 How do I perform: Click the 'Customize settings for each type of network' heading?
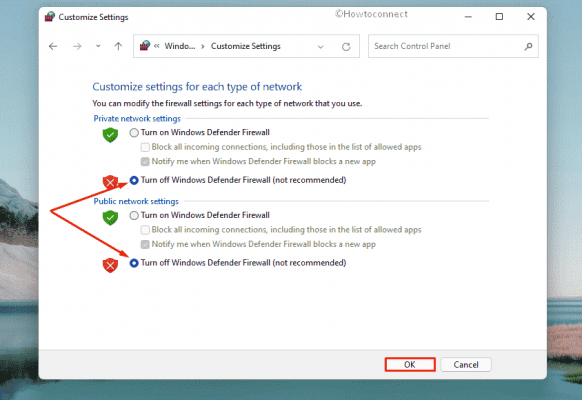pos(197,86)
